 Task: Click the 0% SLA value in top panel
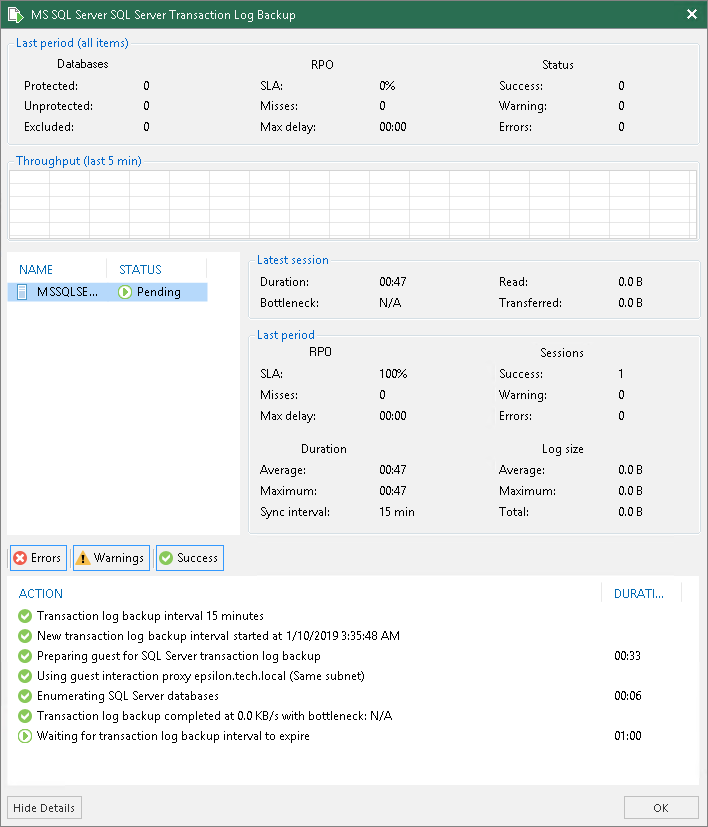tap(387, 85)
